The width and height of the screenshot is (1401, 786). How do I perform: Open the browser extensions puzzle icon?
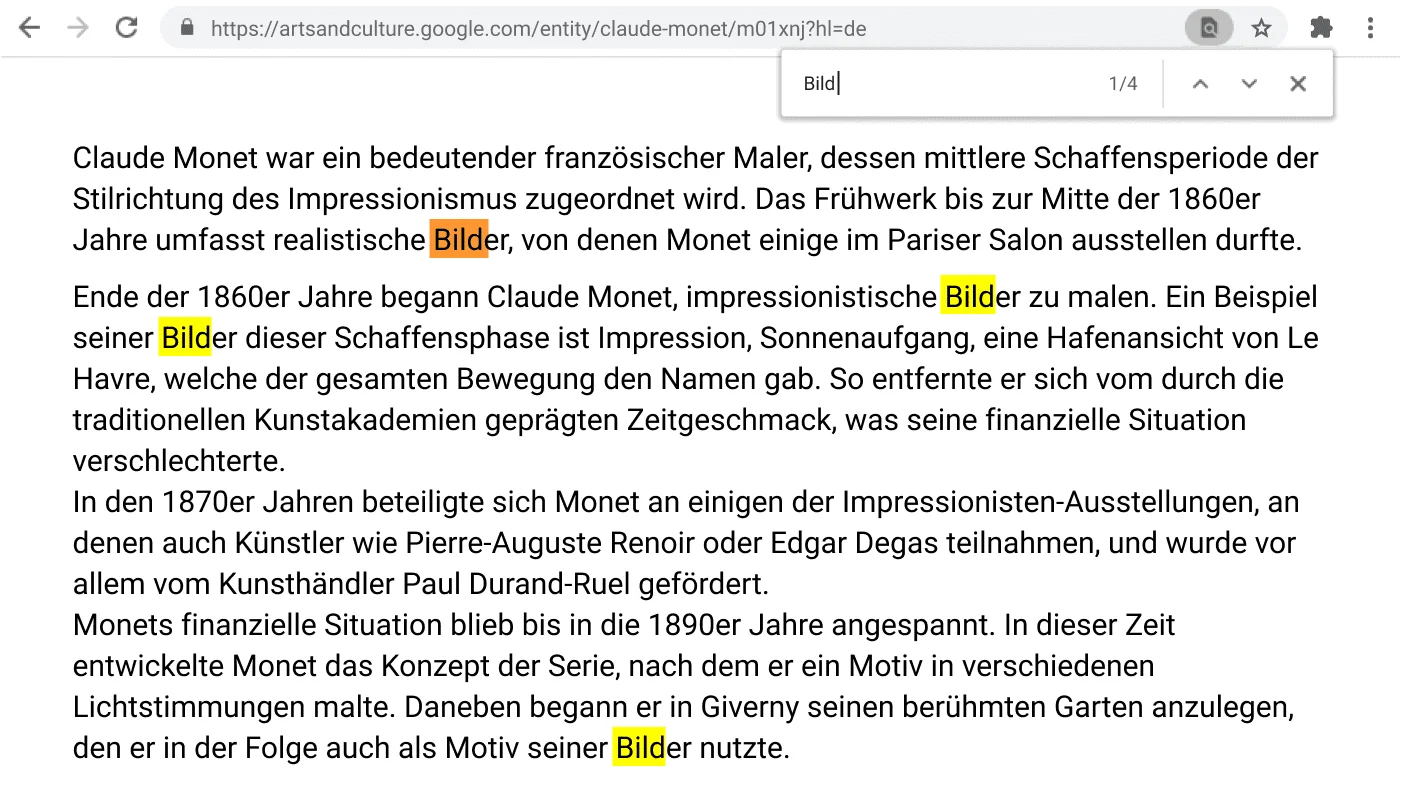click(x=1320, y=27)
